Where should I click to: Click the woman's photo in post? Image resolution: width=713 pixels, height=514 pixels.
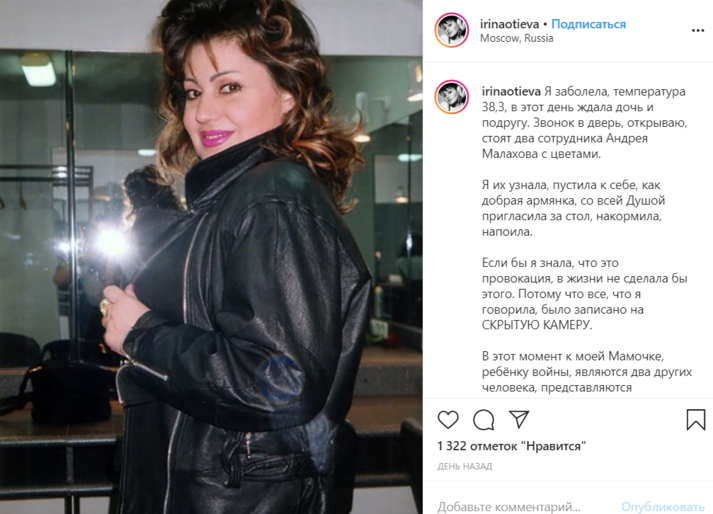pos(211,257)
